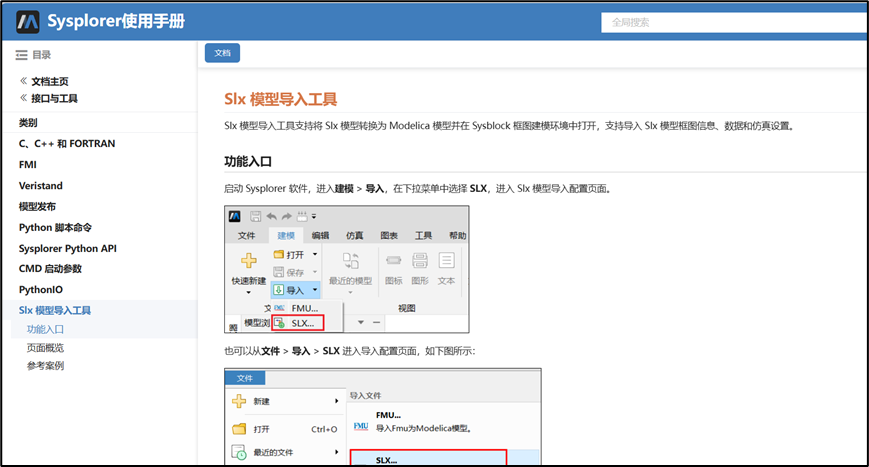Switch to the 编辑 ribbon tab
The width and height of the screenshot is (869, 467).
tap(320, 235)
